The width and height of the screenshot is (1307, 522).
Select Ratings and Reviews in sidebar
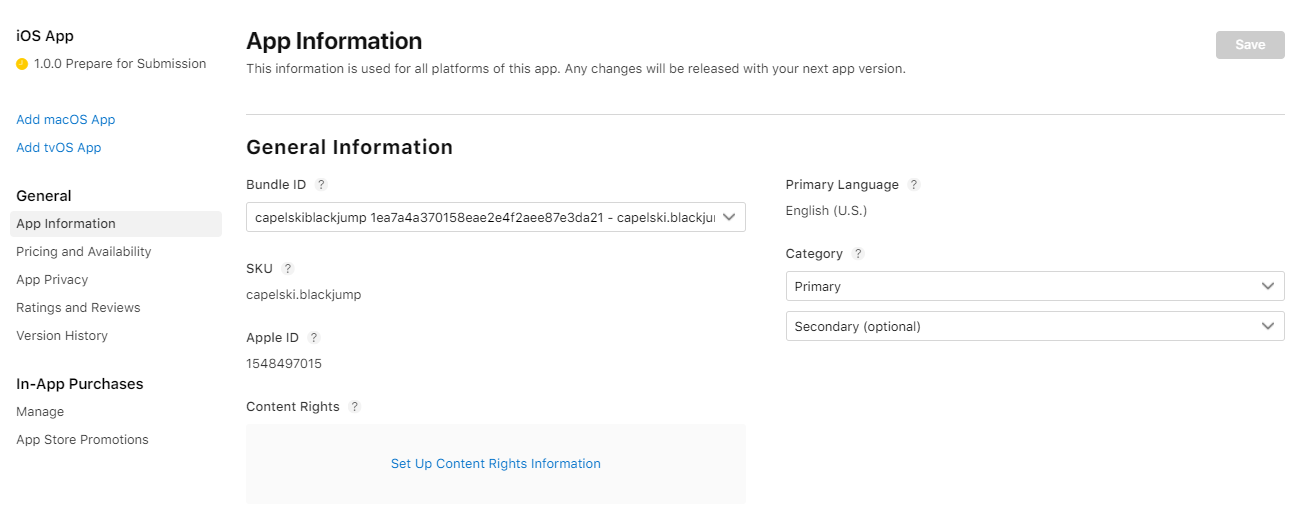click(x=78, y=308)
